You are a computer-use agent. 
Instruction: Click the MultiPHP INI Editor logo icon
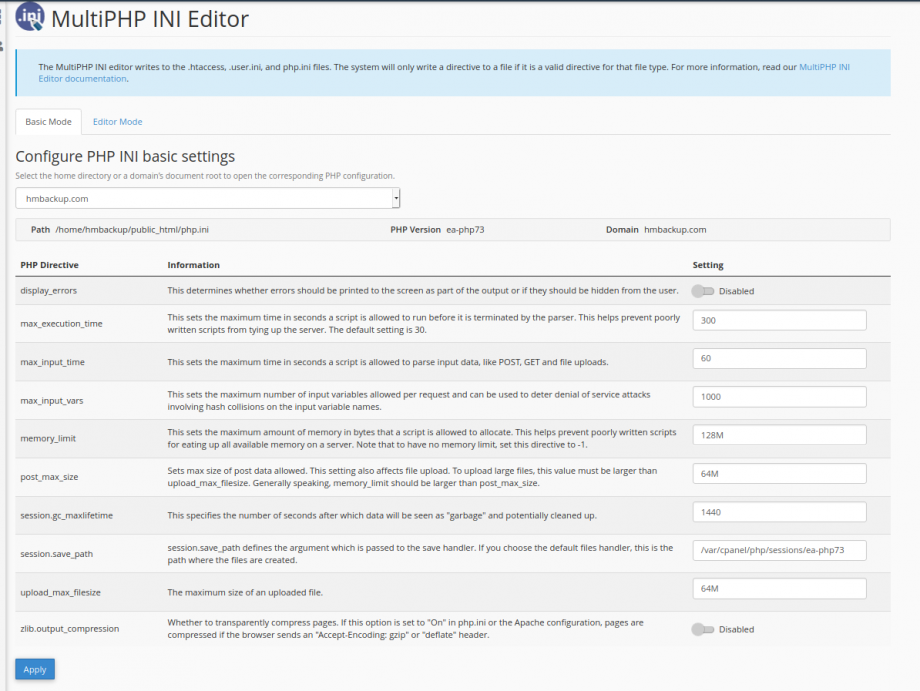coord(30,16)
